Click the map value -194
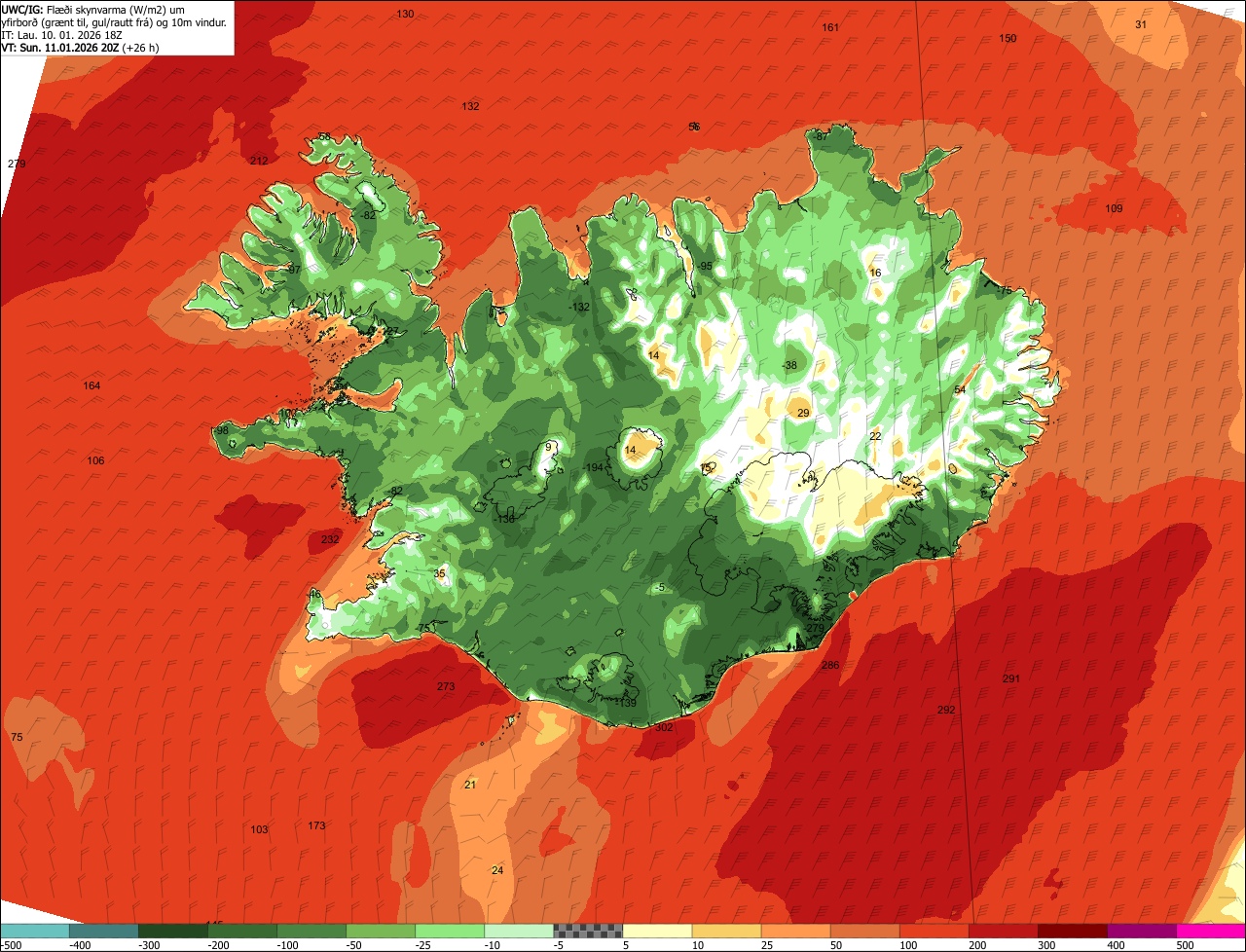The height and width of the screenshot is (952, 1246). click(593, 468)
